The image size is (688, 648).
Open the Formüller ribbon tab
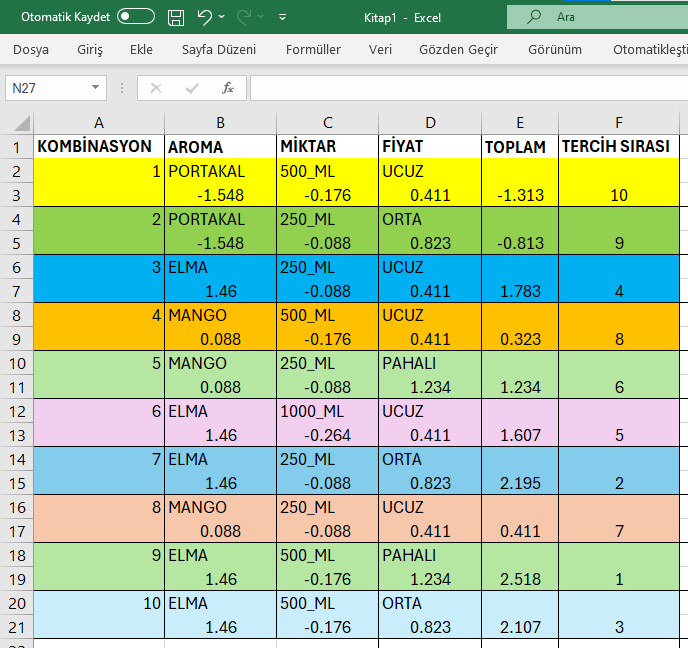pyautogui.click(x=313, y=49)
